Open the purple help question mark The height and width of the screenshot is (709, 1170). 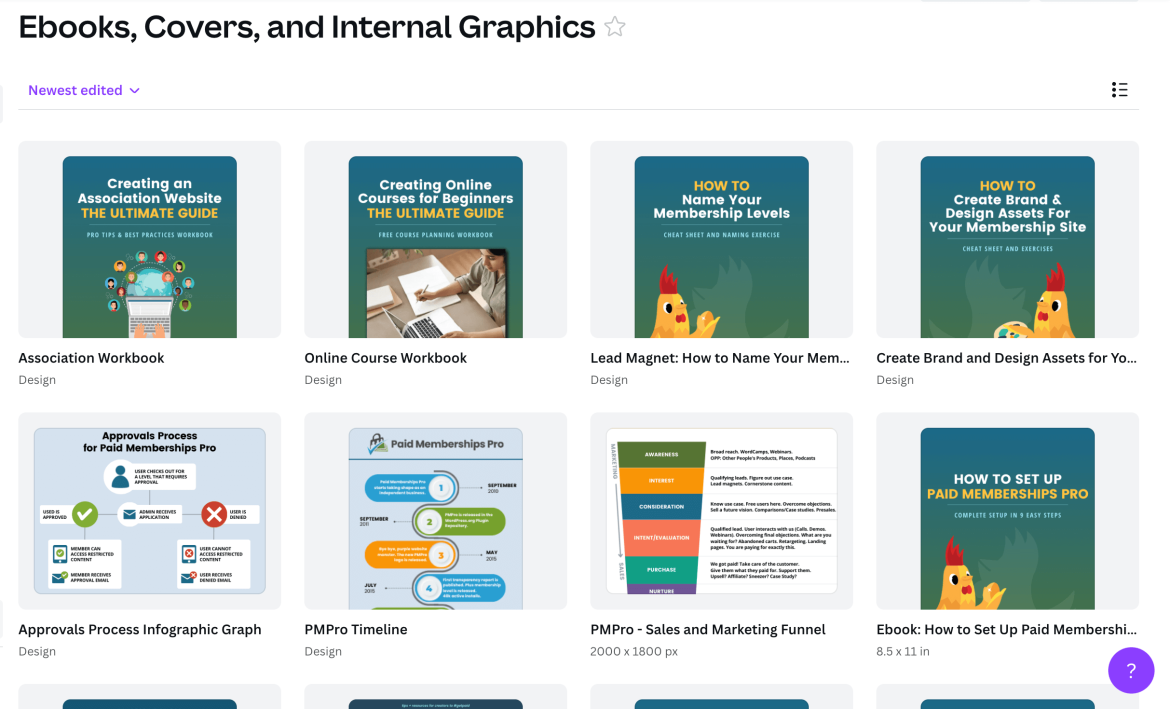tap(1131, 670)
